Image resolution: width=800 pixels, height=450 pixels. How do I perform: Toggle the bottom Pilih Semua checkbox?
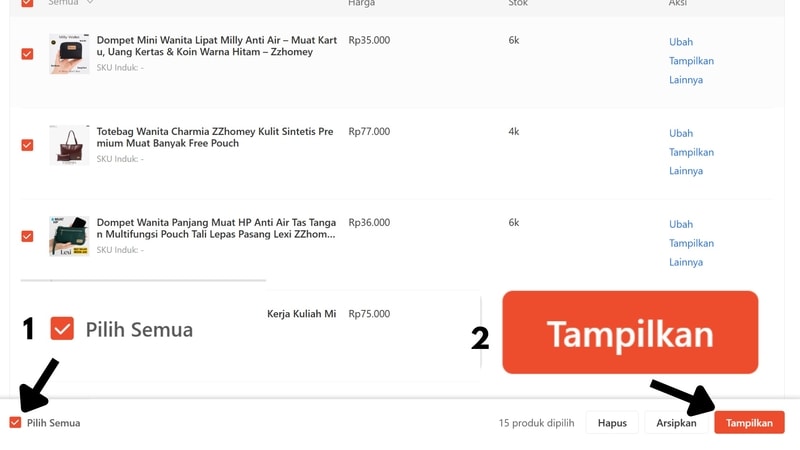coord(15,423)
